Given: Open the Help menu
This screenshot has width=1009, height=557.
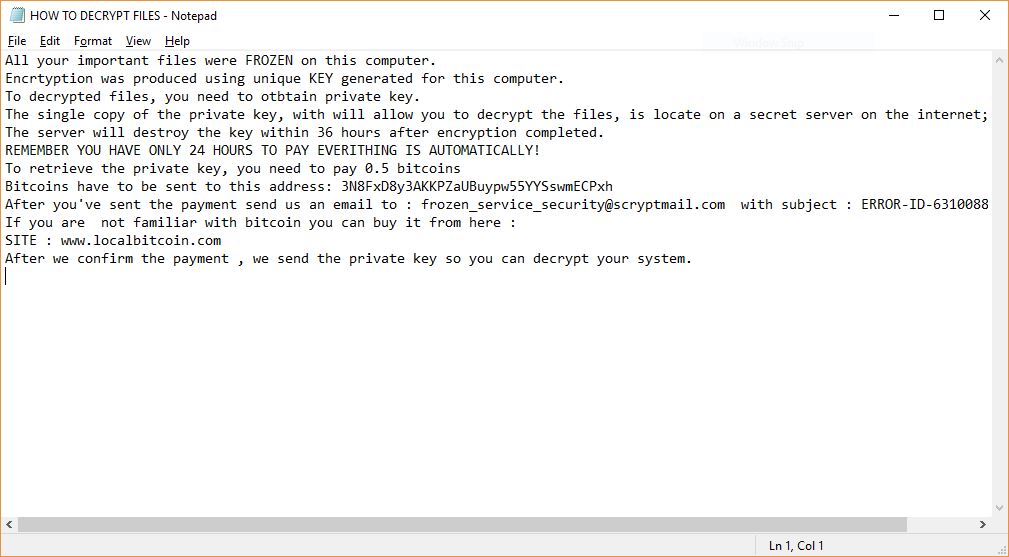Looking at the screenshot, I should (x=177, y=41).
